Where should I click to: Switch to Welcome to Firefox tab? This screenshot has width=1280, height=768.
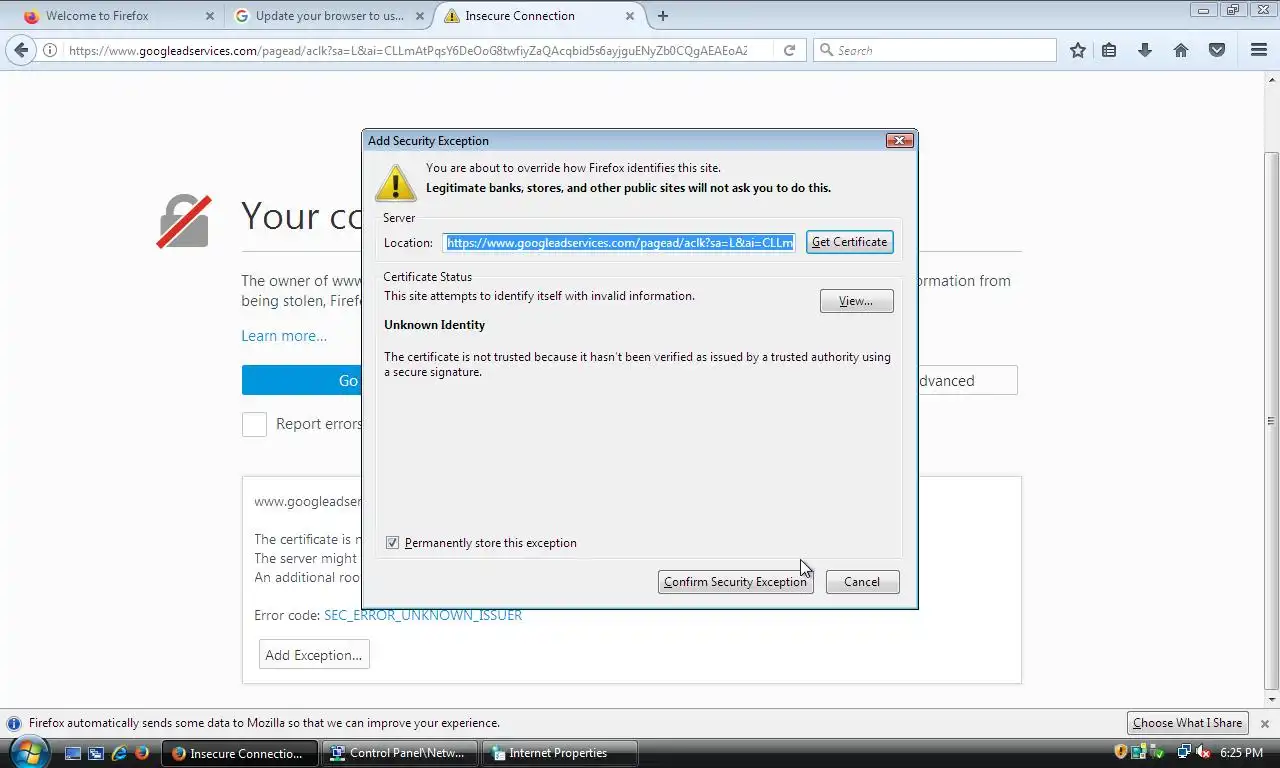click(x=118, y=16)
